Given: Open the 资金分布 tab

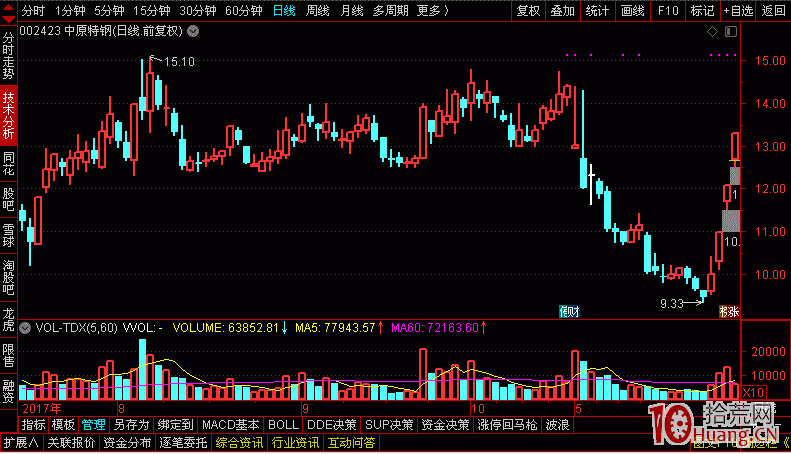Looking at the screenshot, I should click(127, 443).
